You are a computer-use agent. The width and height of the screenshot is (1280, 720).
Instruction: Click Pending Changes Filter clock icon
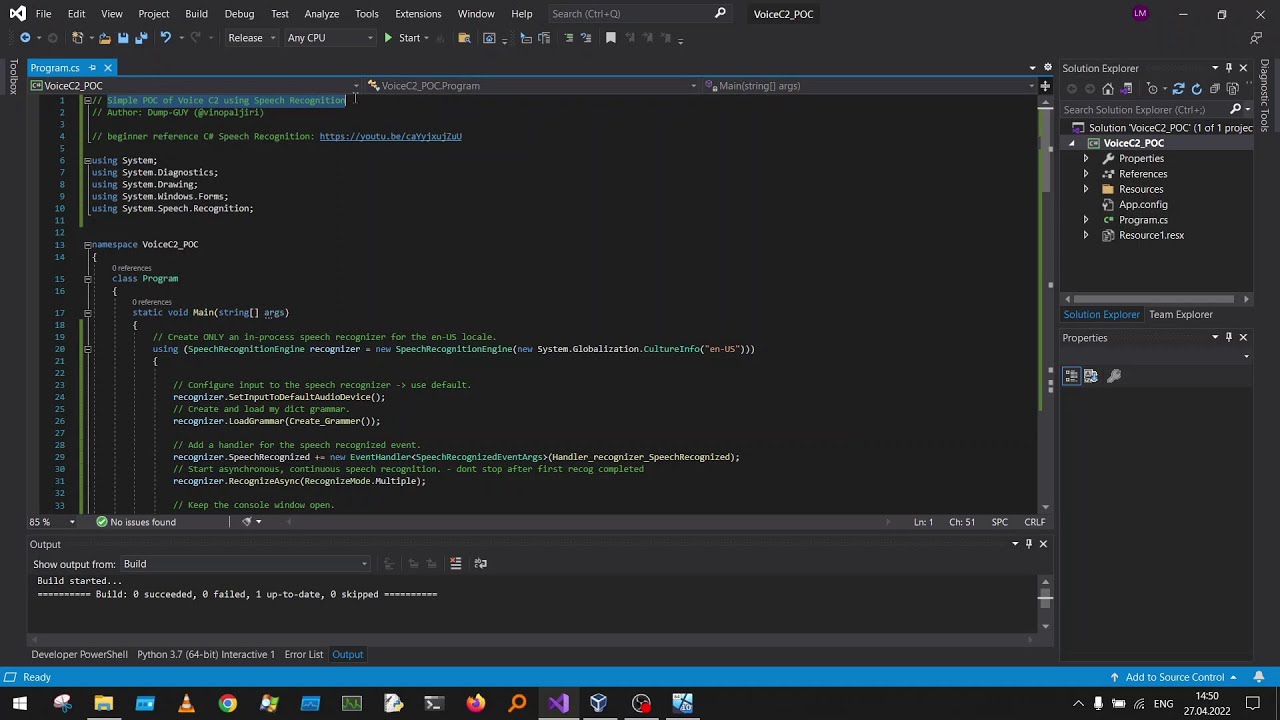pos(1152,89)
